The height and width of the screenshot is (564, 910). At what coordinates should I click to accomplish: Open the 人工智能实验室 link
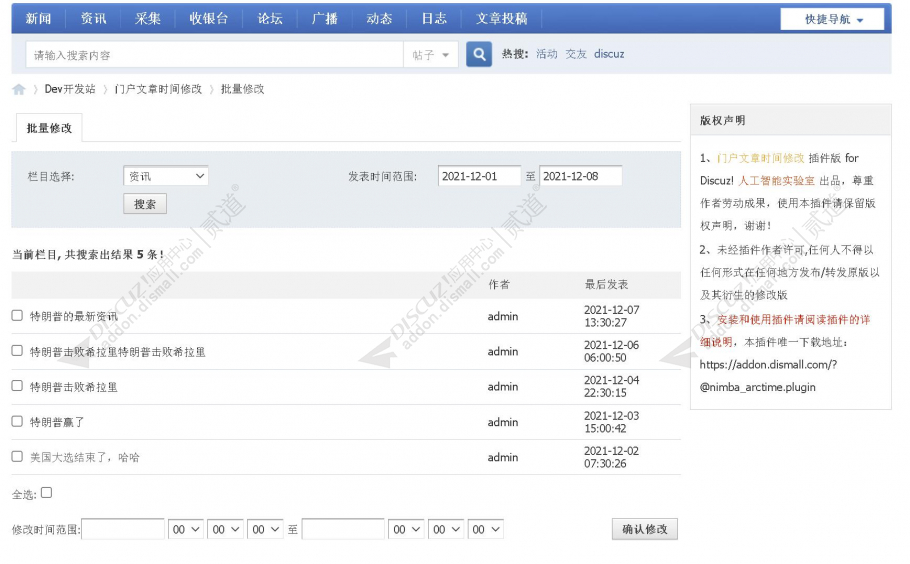tap(777, 180)
